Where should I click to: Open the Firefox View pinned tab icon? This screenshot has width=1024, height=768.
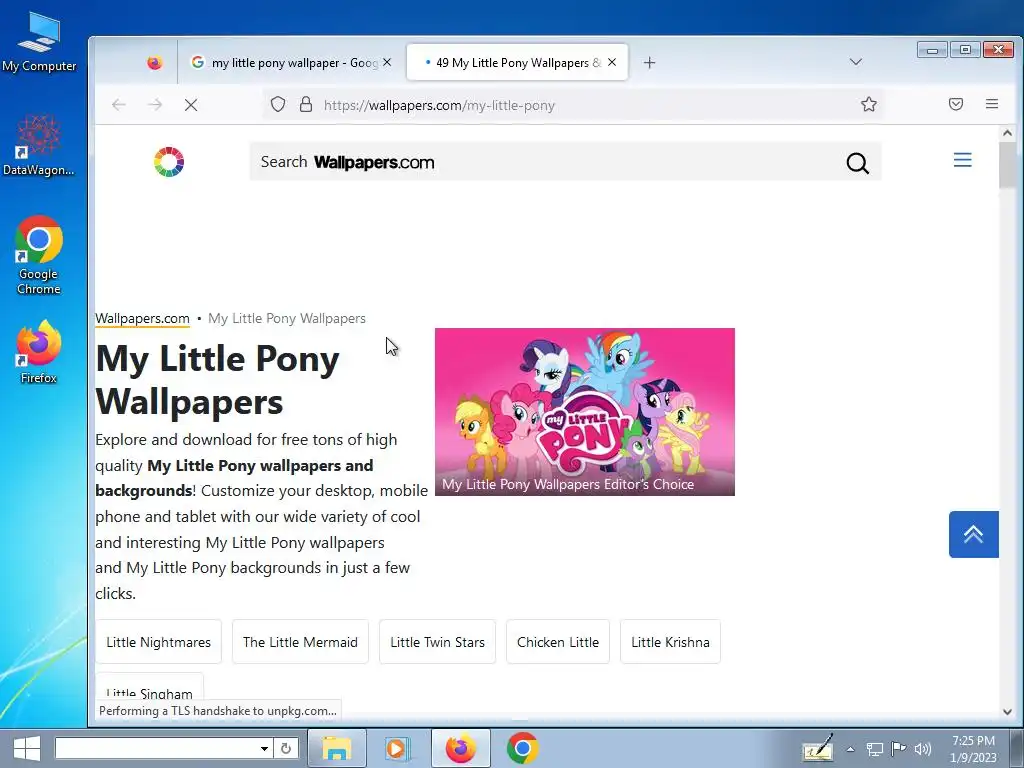(x=155, y=63)
